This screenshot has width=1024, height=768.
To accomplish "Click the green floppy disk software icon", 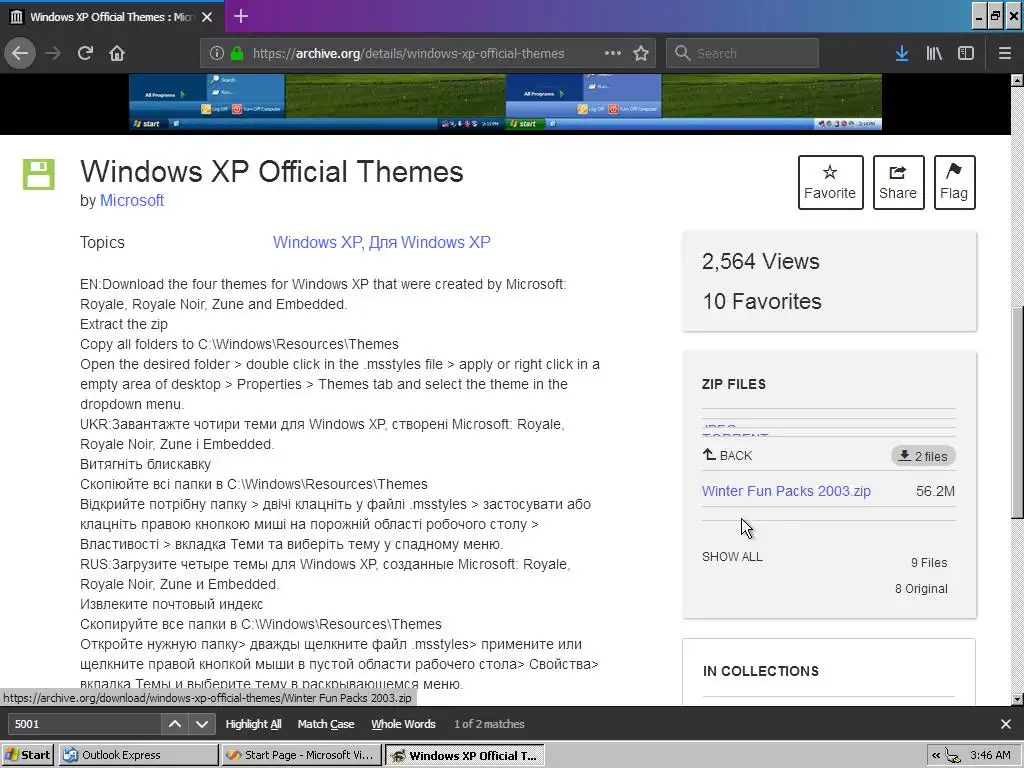I will click(x=39, y=174).
